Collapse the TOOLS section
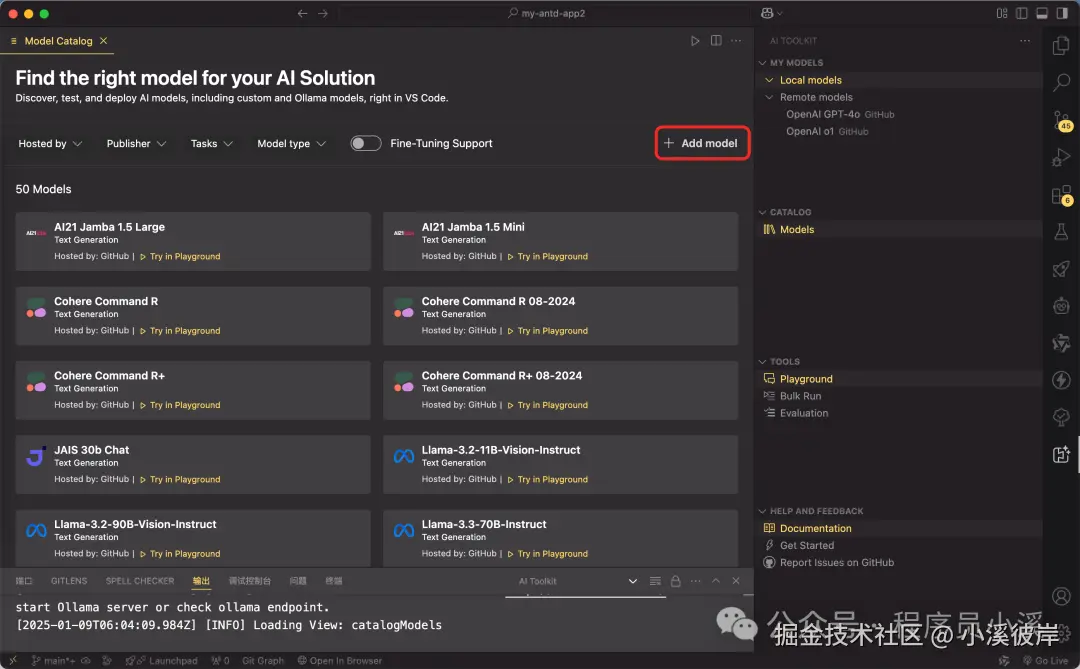Image resolution: width=1080 pixels, height=669 pixels. [762, 362]
